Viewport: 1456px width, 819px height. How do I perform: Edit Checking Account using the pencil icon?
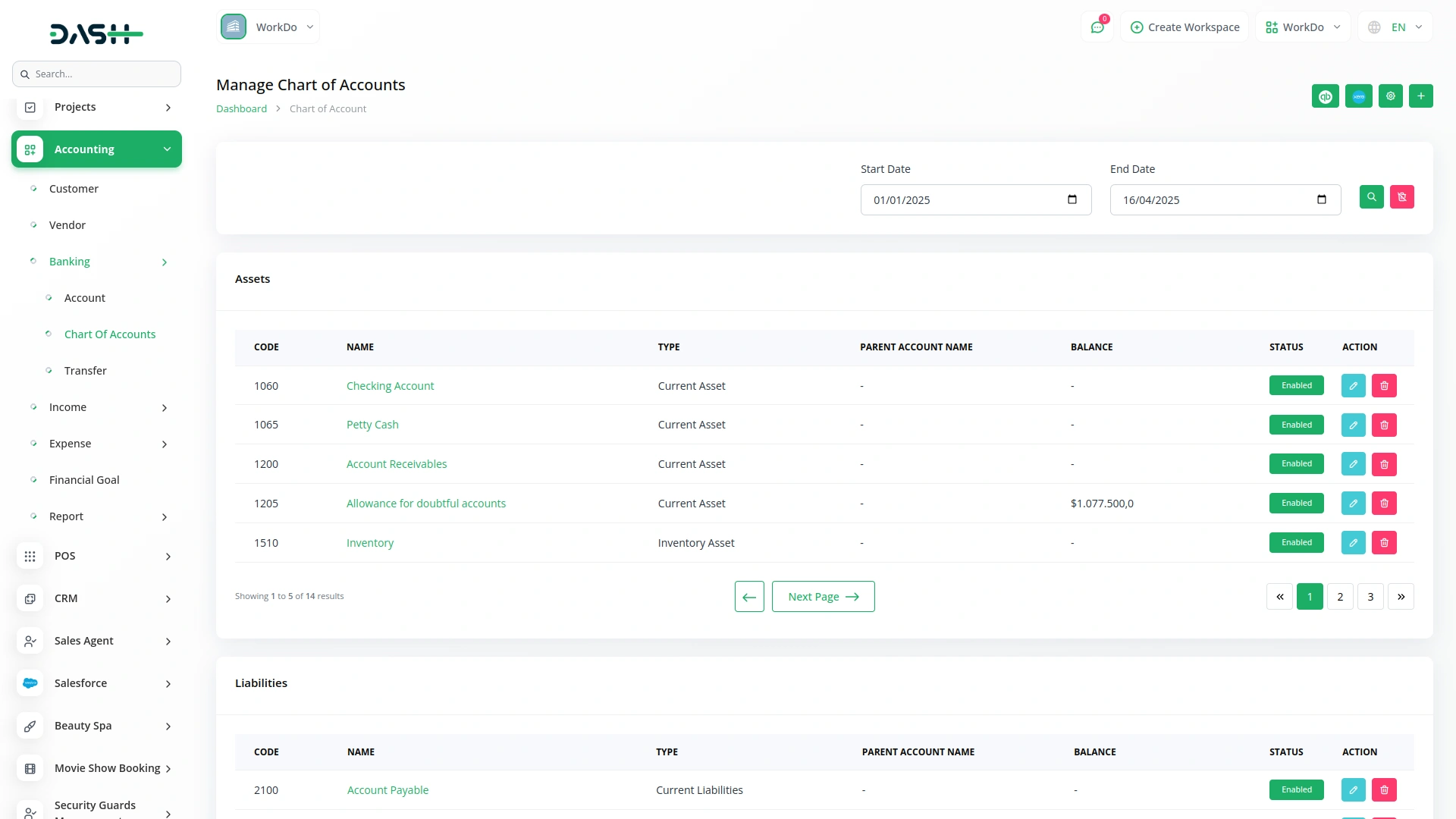click(x=1353, y=385)
